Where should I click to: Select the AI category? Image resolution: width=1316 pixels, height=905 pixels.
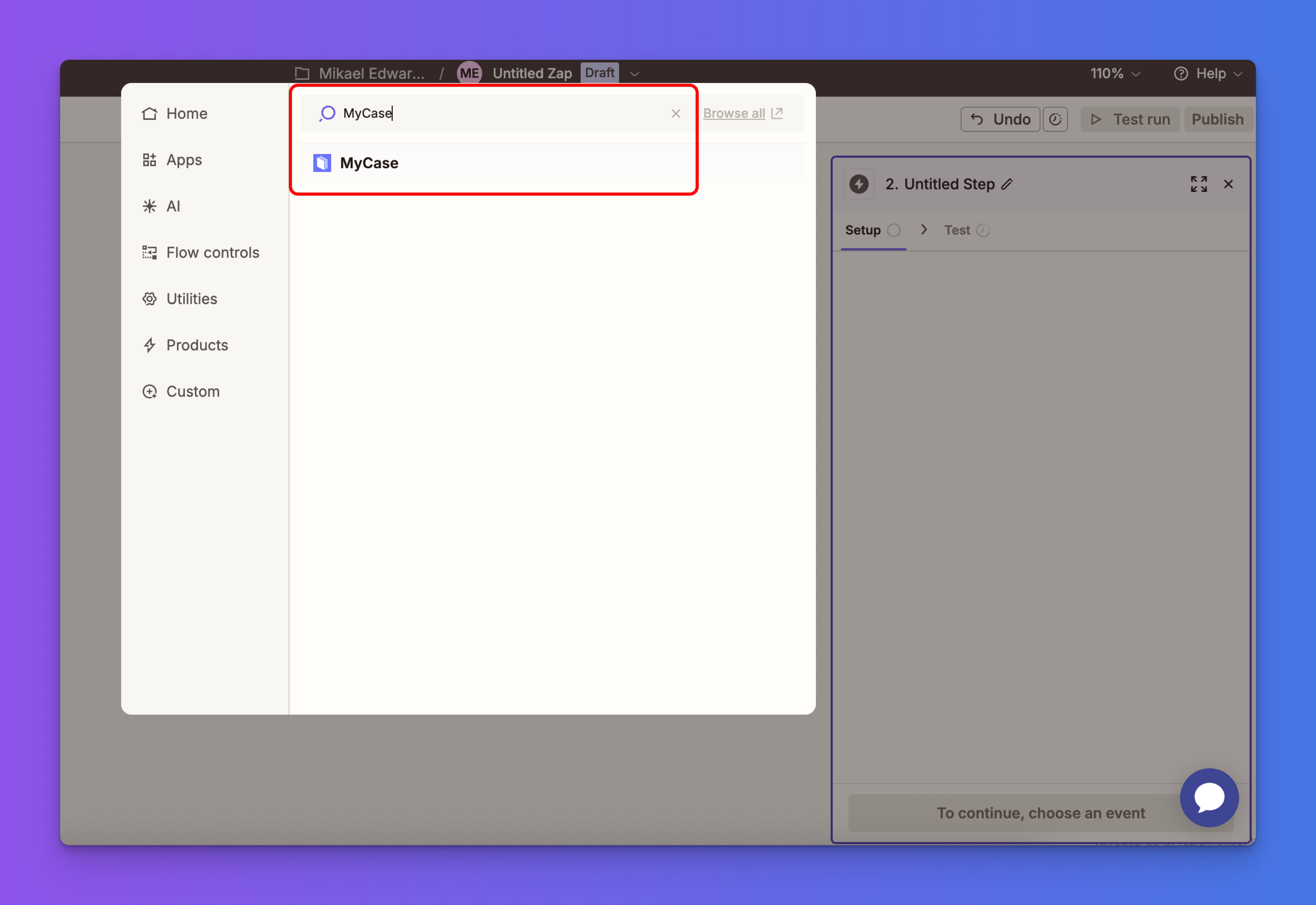point(173,206)
